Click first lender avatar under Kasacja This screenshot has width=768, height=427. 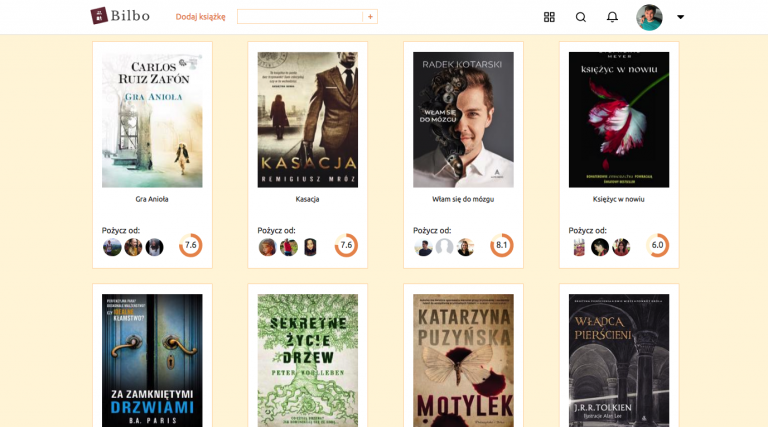click(x=267, y=247)
